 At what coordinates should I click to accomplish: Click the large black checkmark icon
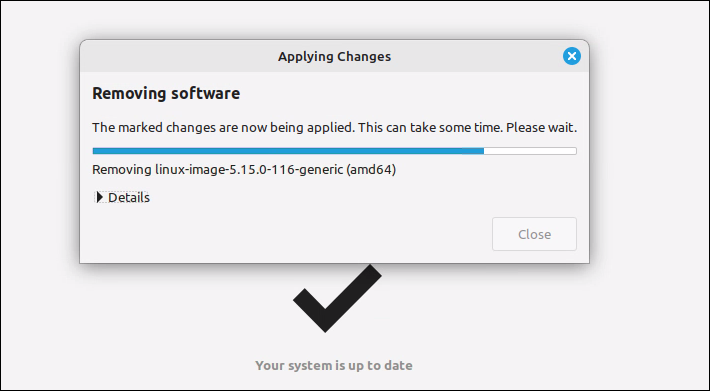[x=337, y=298]
